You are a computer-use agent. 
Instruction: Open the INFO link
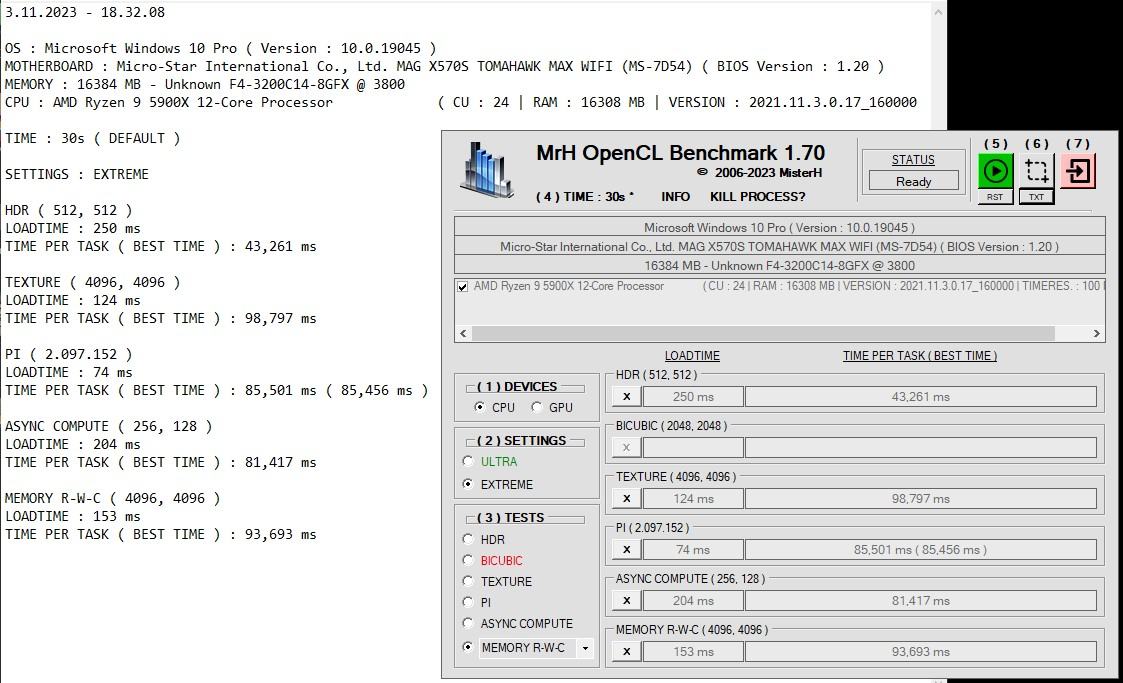pos(675,197)
